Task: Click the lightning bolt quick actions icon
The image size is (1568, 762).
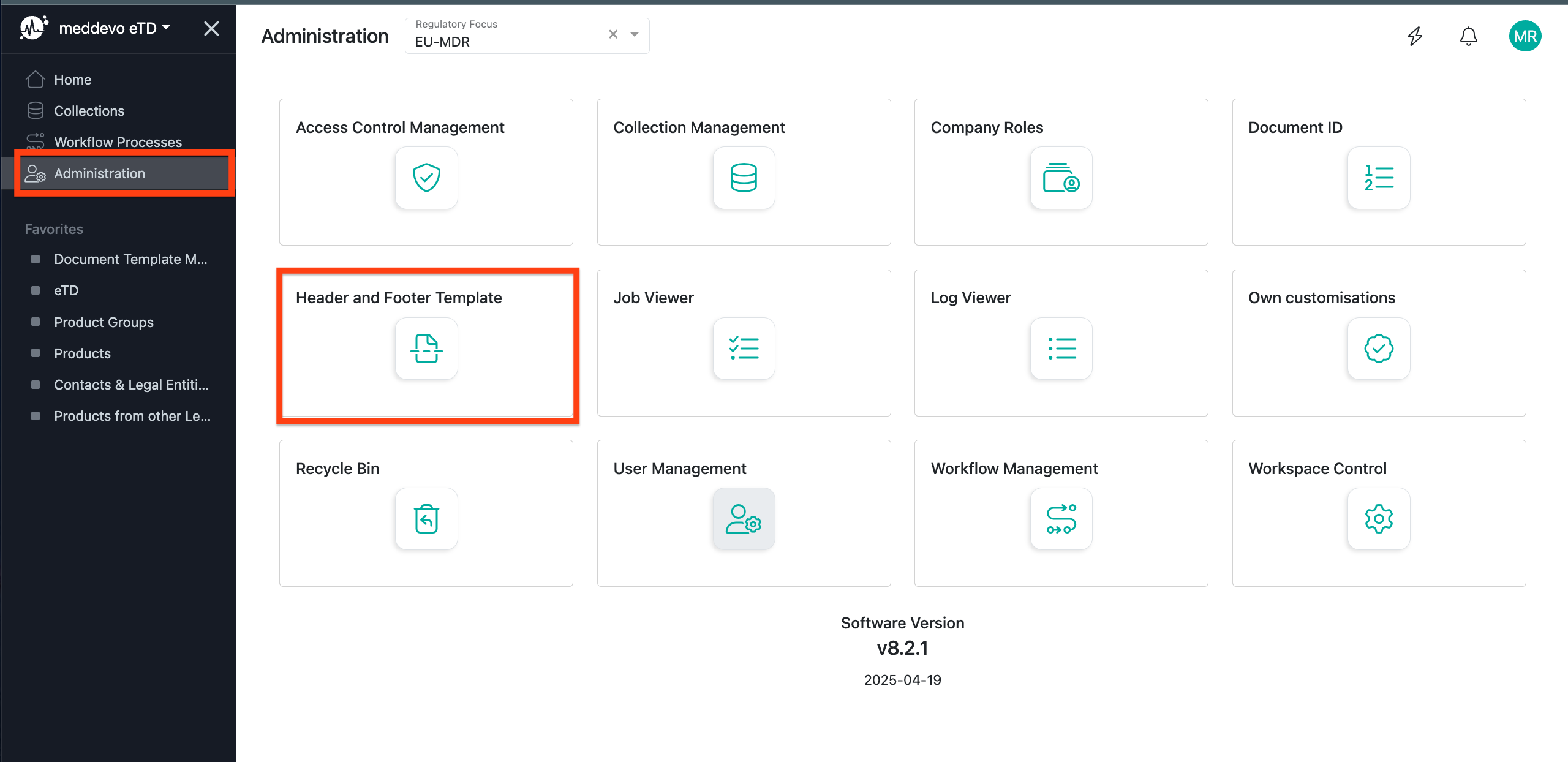Action: click(x=1415, y=36)
